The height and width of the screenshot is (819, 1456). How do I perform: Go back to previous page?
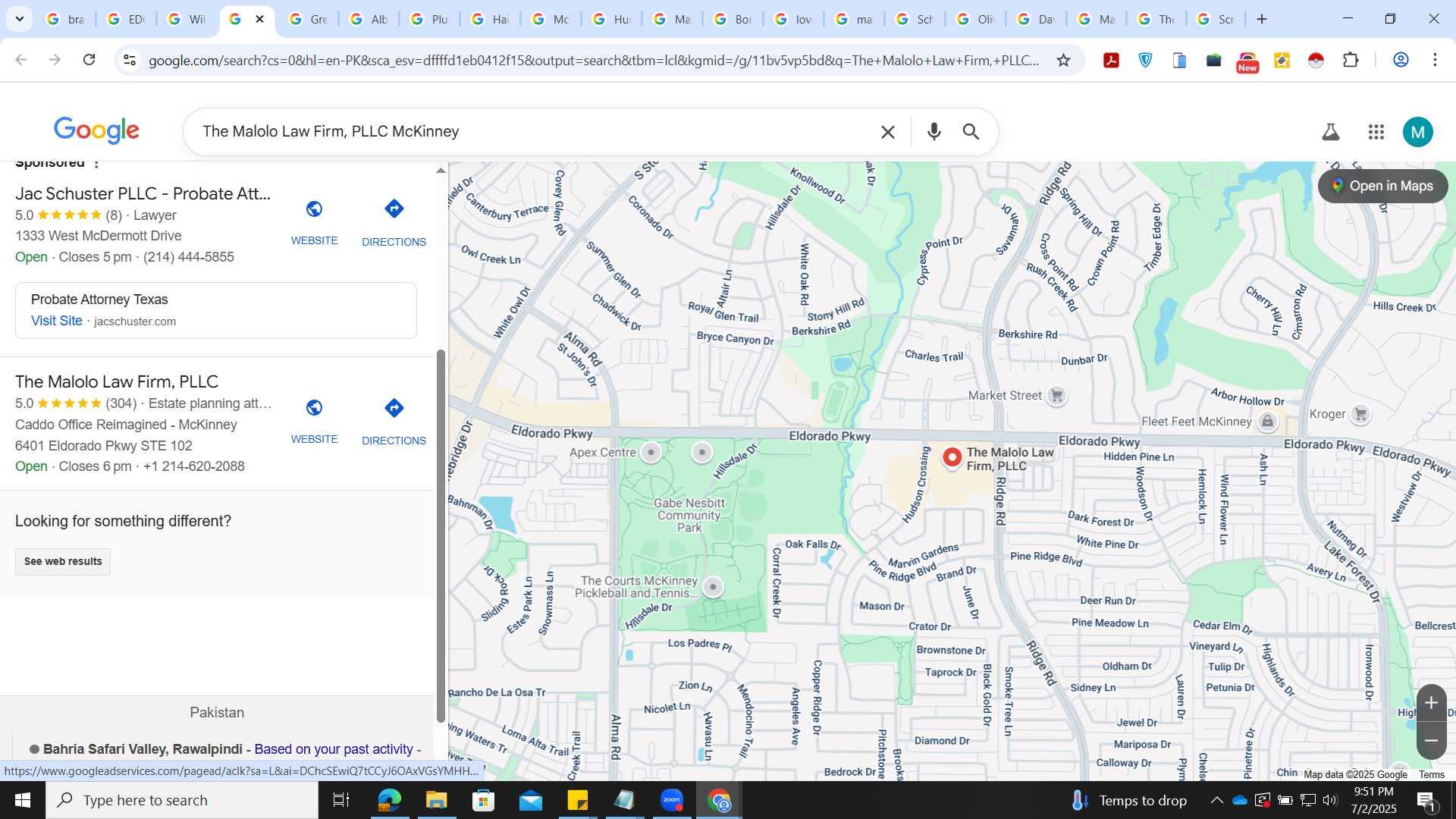coord(21,60)
